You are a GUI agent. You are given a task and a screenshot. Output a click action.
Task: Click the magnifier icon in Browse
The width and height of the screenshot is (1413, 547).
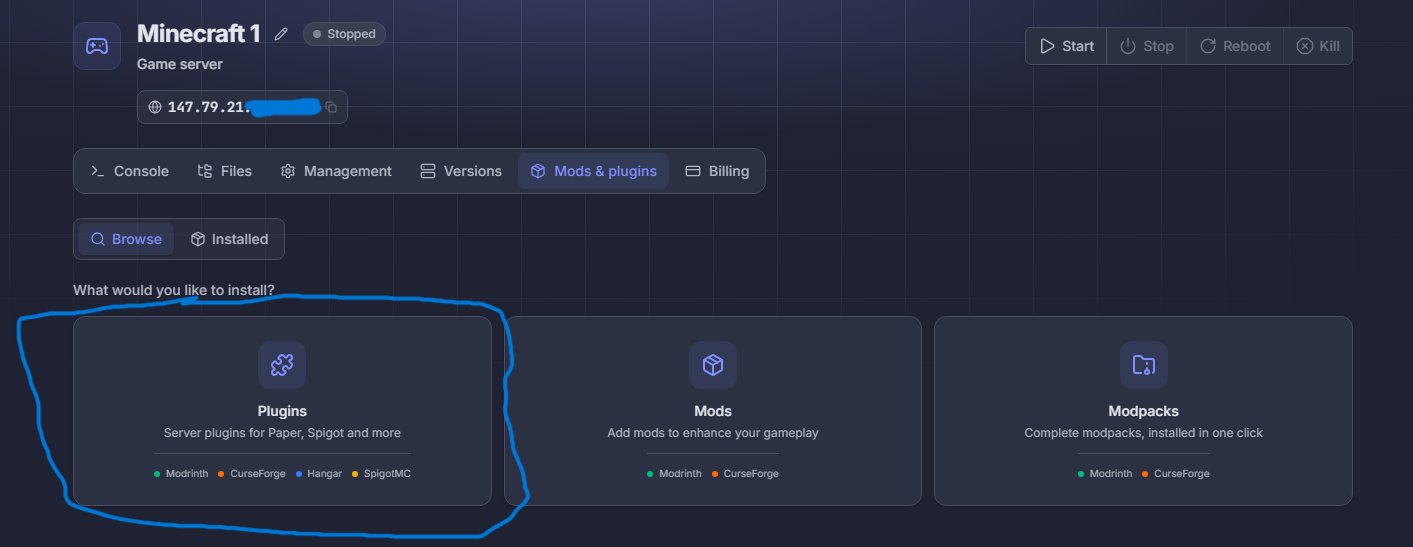click(98, 239)
